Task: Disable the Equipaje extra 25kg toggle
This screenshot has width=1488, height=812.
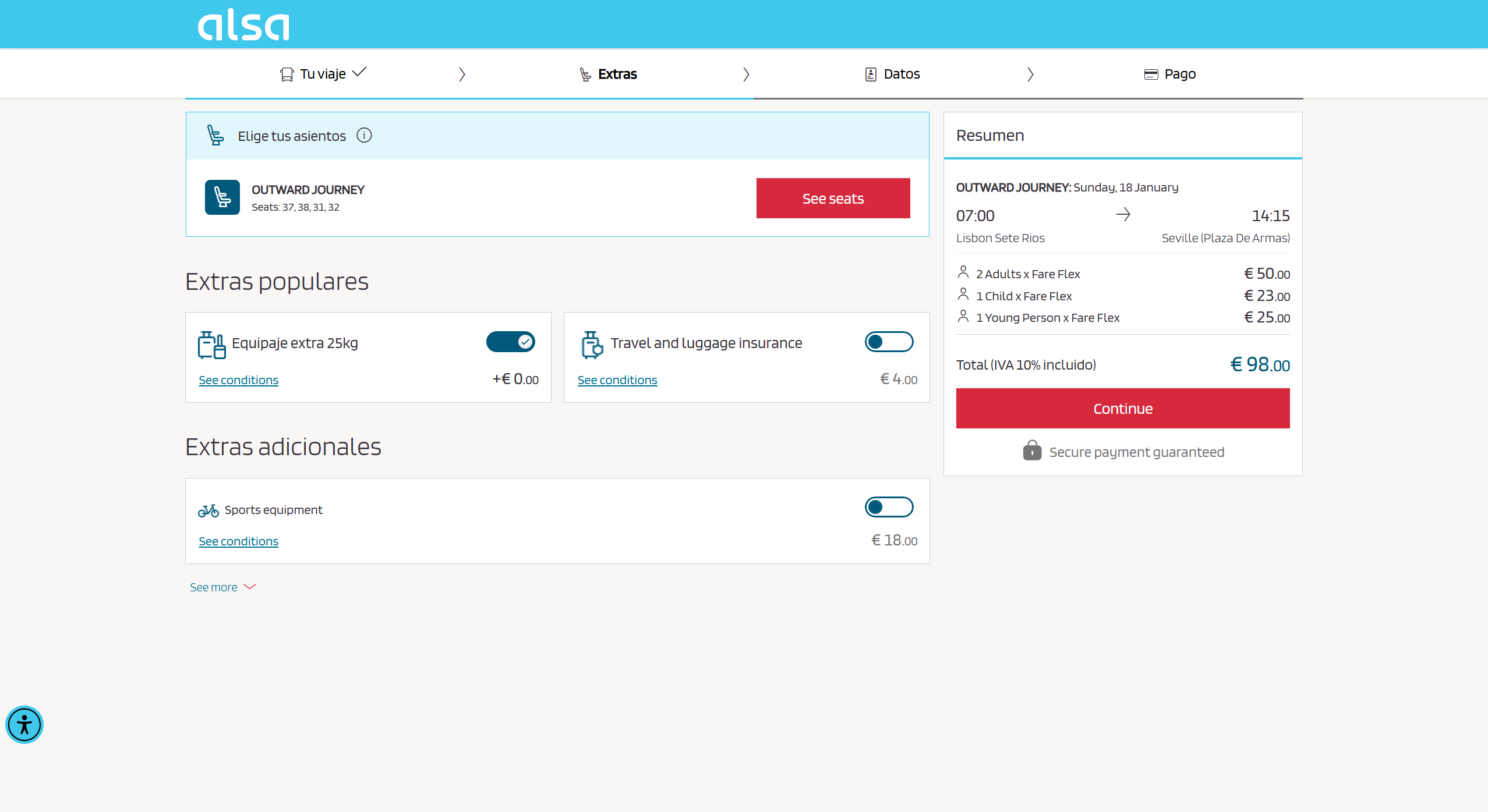Action: pos(510,342)
